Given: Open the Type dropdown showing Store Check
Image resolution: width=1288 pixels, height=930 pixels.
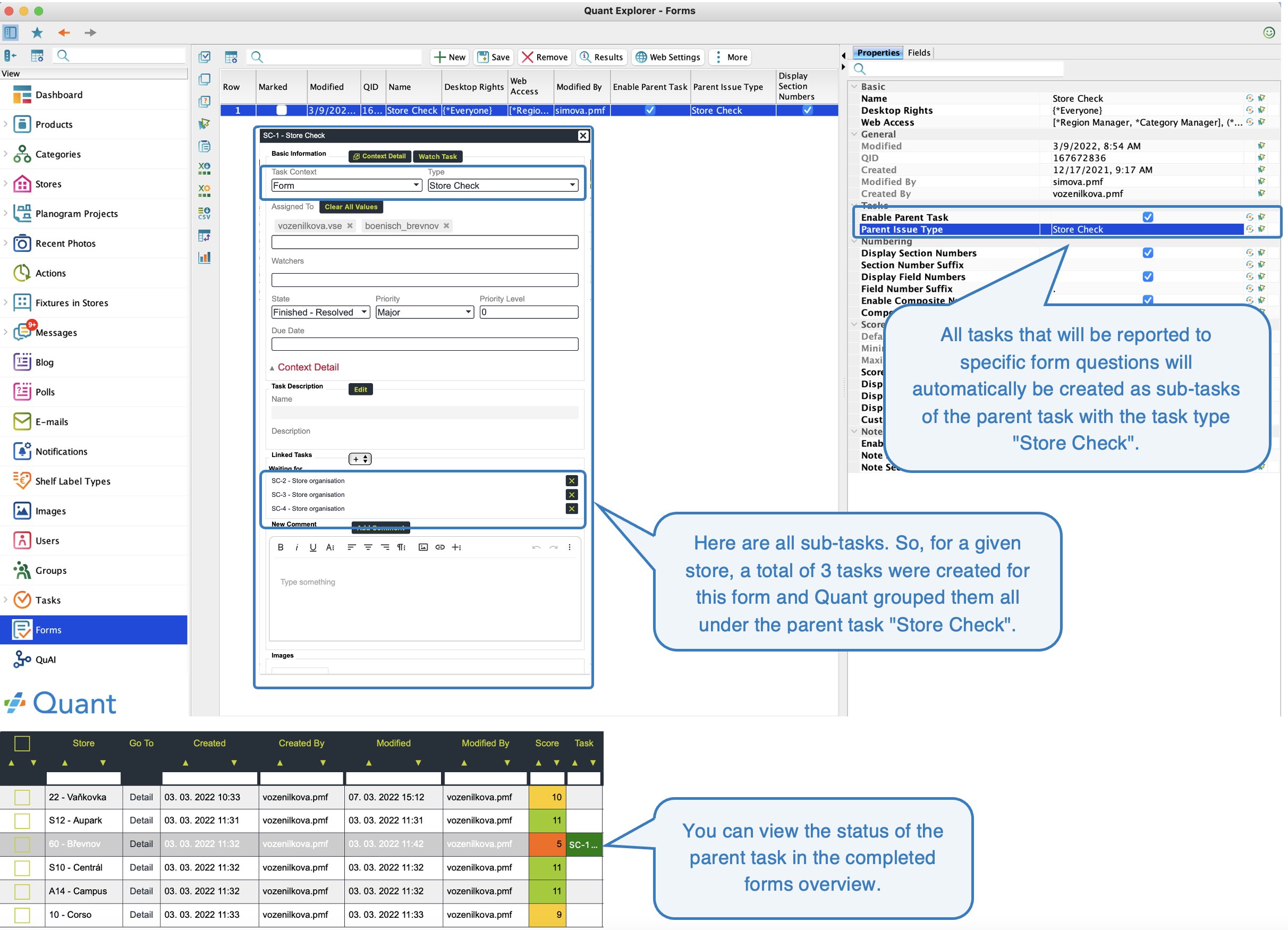Looking at the screenshot, I should point(503,185).
